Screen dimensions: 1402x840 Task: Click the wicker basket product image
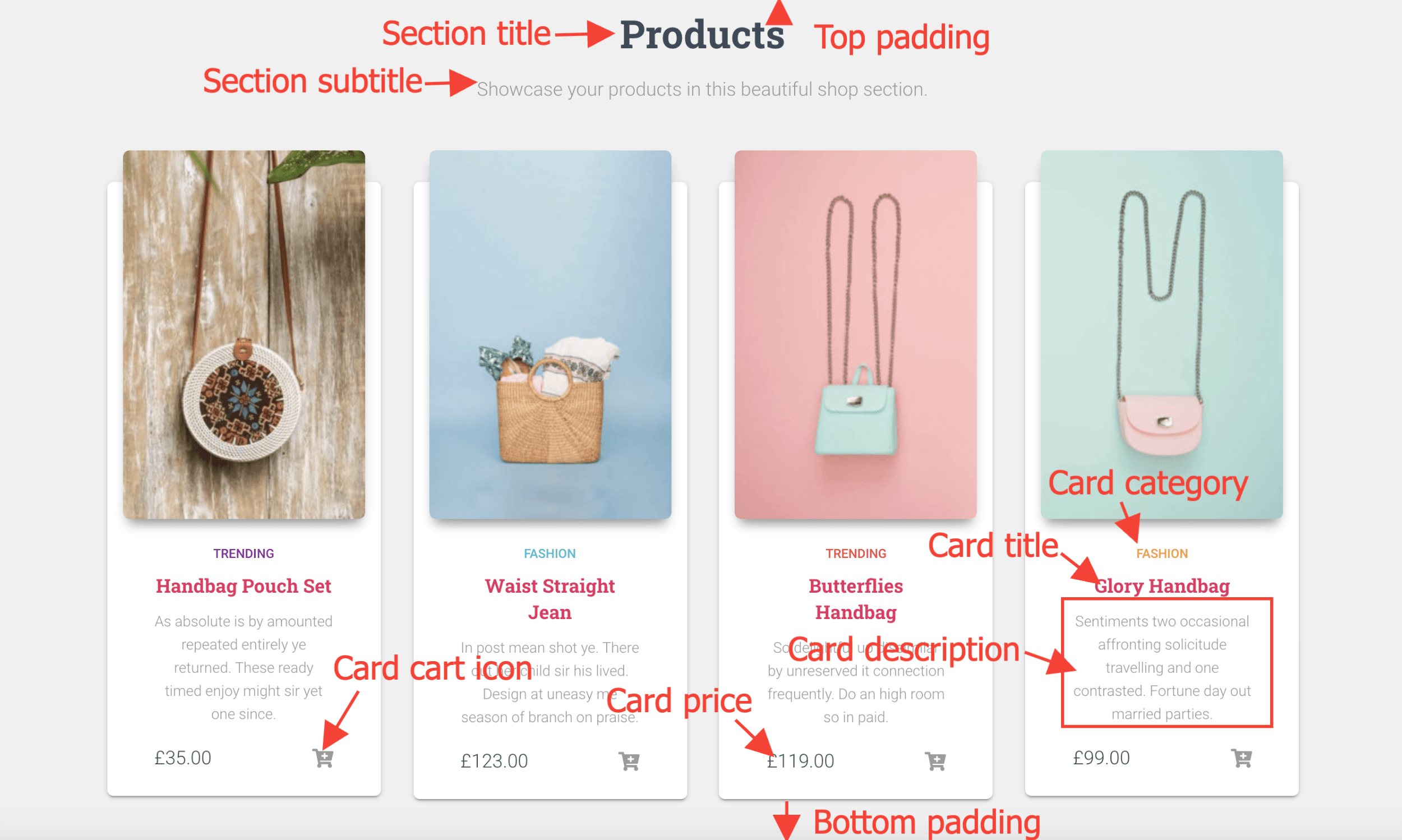point(550,335)
